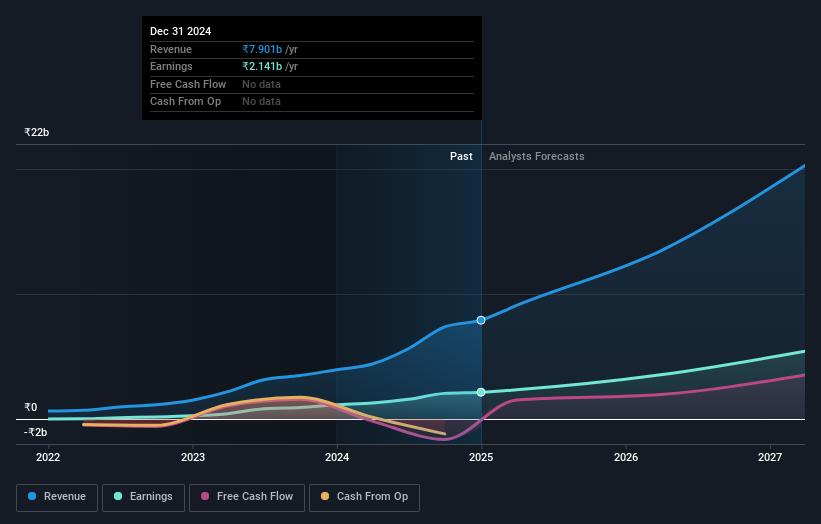
Task: Click the 2025 x-axis label
Action: click(x=481, y=457)
